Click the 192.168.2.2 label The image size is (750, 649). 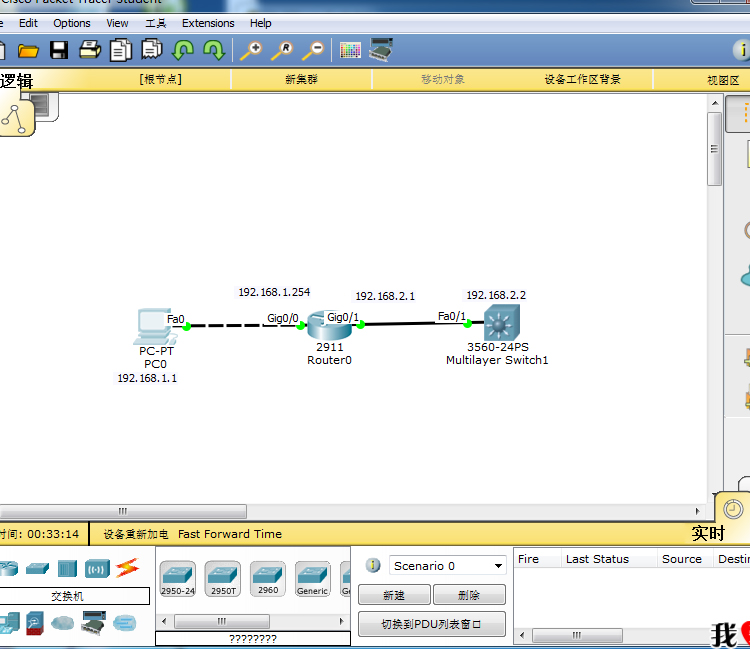496,296
